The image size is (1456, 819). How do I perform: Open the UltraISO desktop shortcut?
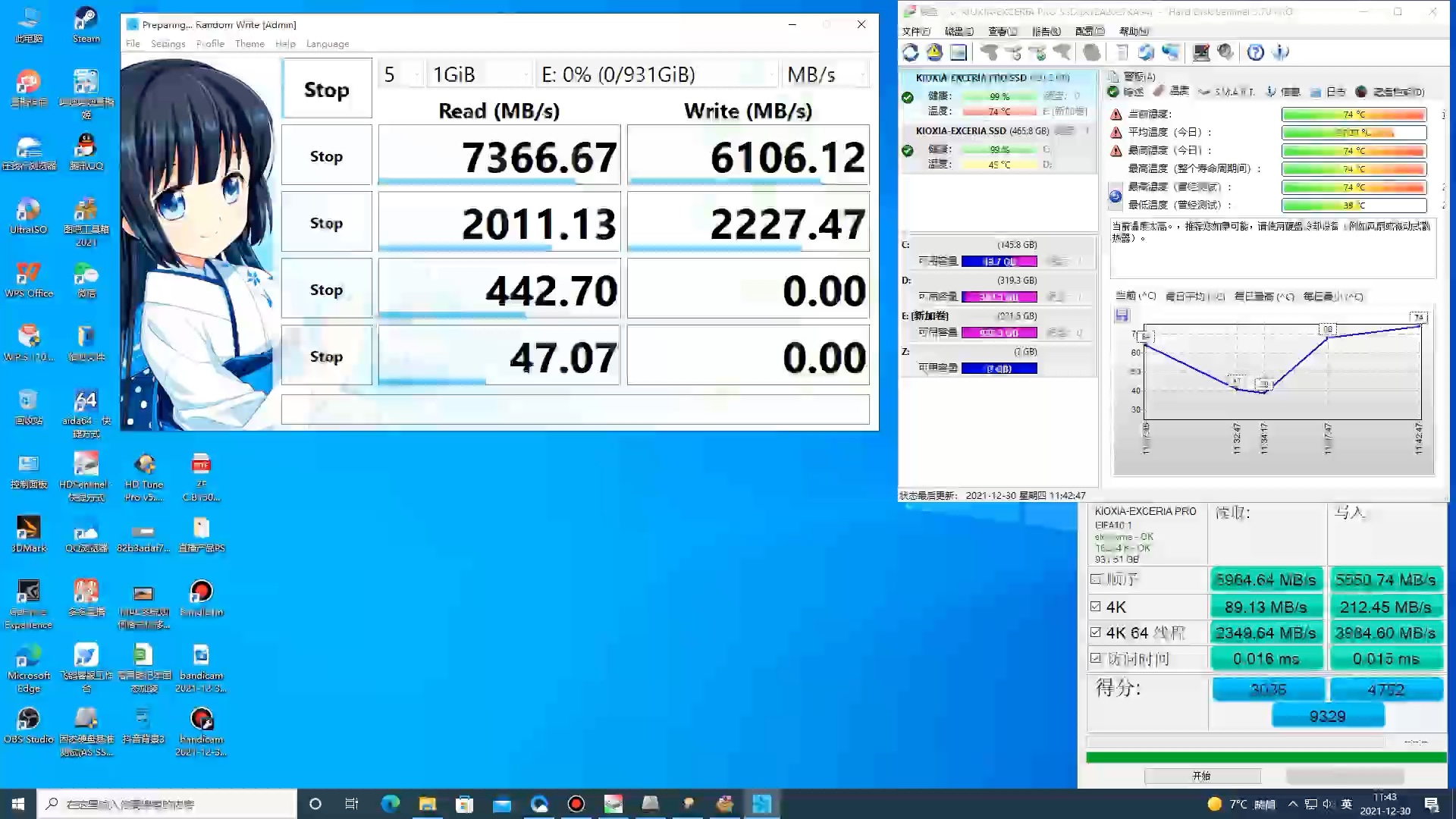point(28,216)
